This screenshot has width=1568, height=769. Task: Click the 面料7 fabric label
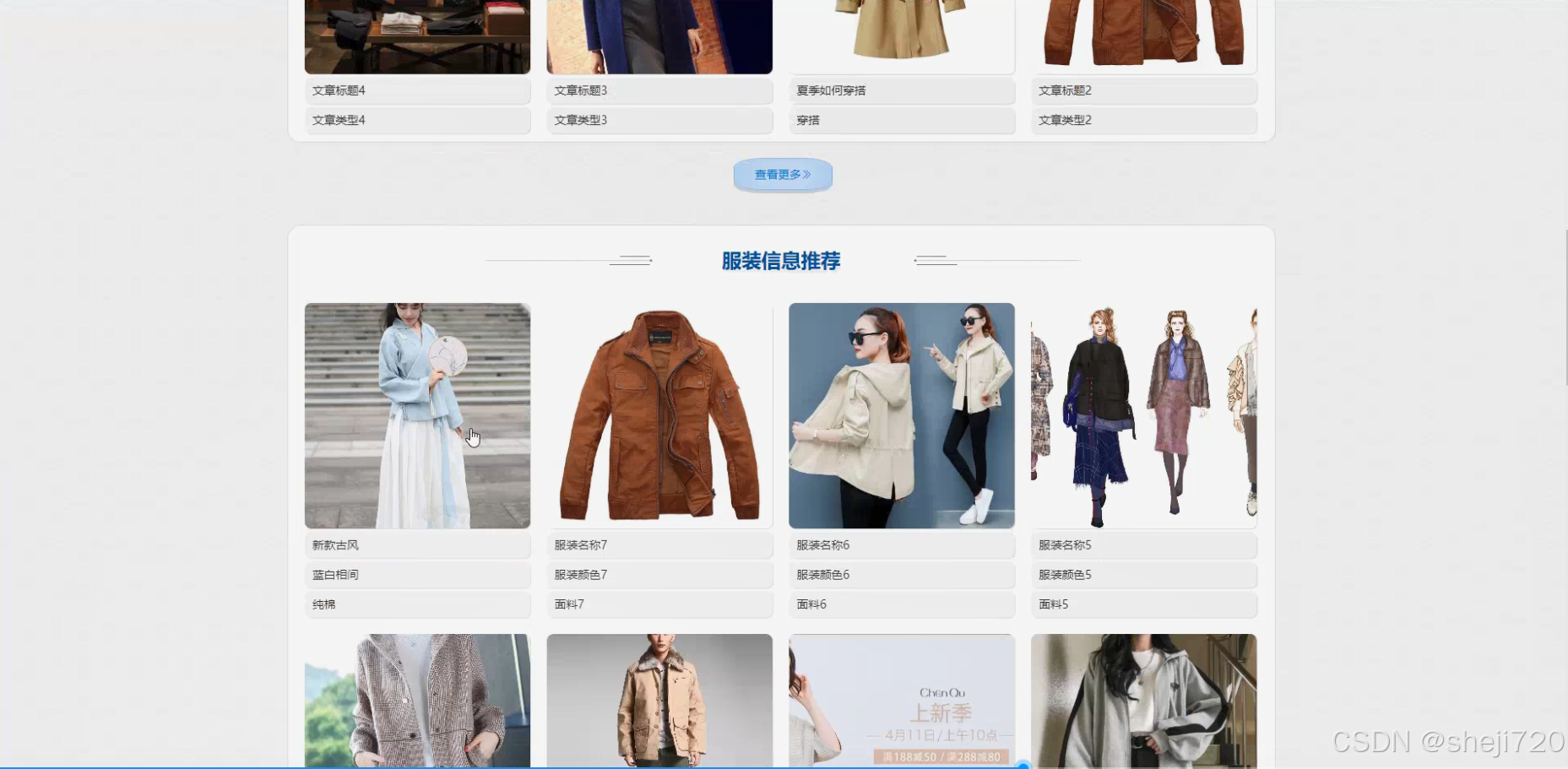659,604
